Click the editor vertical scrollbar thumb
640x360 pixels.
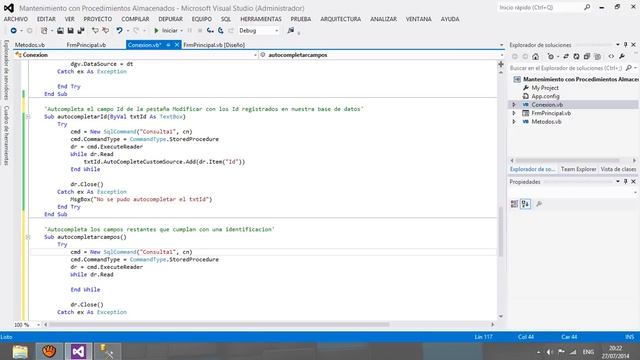(501, 232)
